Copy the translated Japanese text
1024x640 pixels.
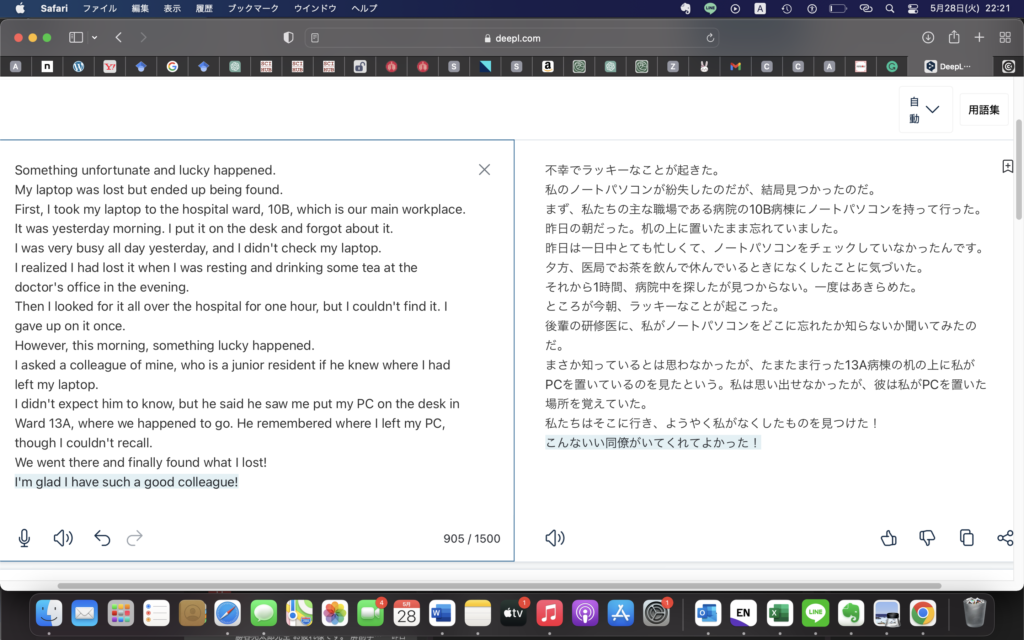coord(966,538)
